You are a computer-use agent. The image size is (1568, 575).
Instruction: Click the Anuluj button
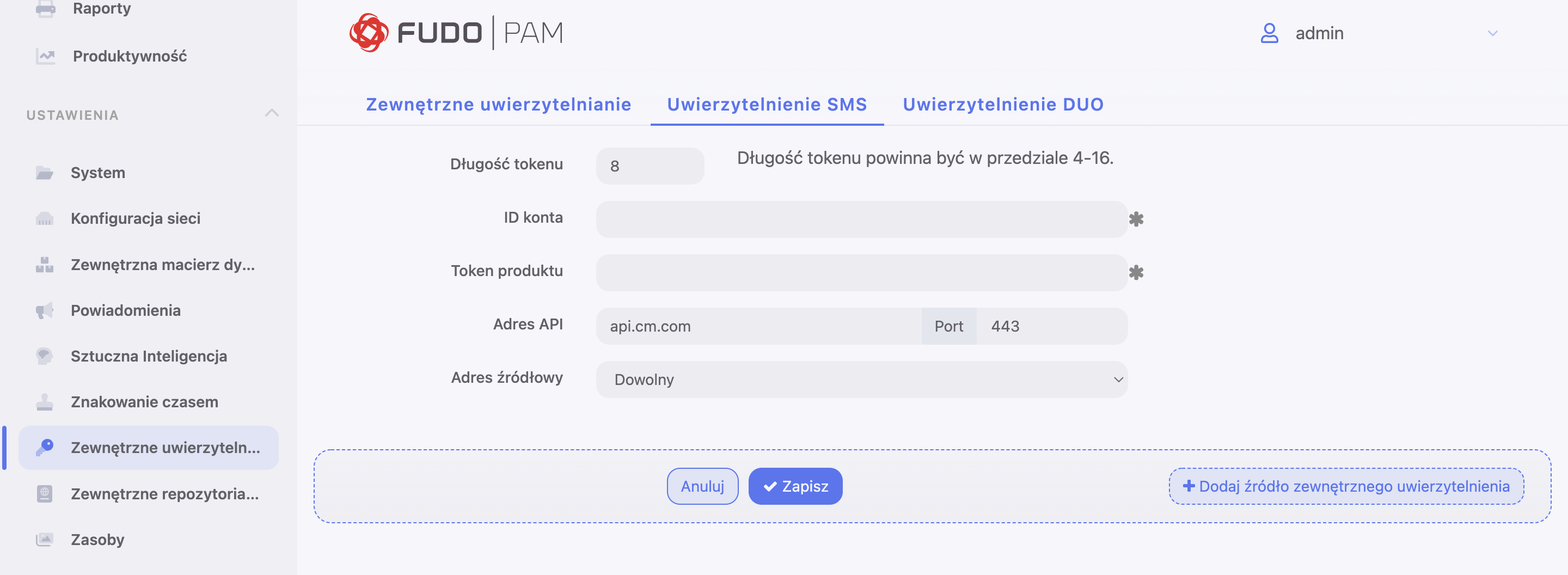[702, 486]
